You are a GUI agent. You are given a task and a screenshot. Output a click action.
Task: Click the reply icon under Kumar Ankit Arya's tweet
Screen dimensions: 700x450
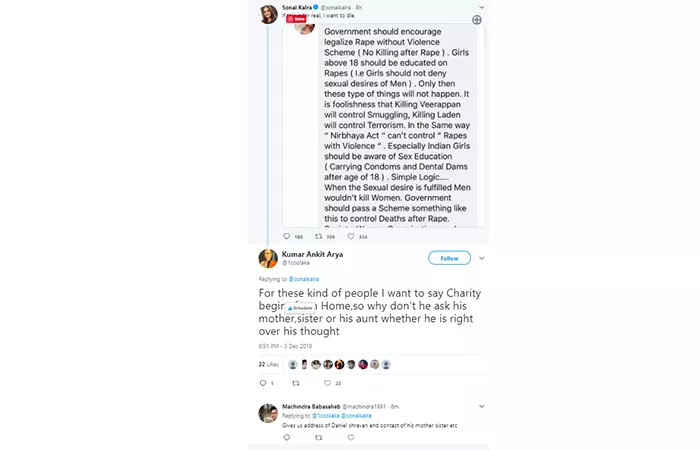click(x=263, y=382)
